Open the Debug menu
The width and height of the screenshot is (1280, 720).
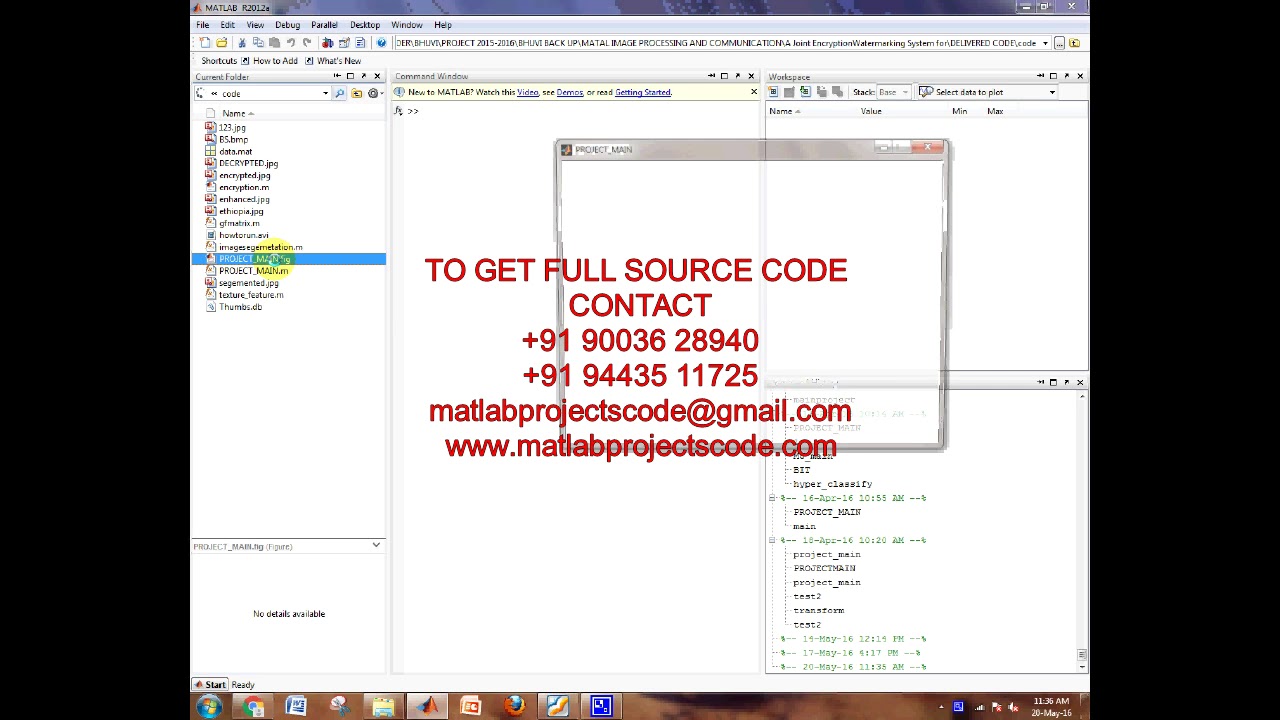click(287, 24)
